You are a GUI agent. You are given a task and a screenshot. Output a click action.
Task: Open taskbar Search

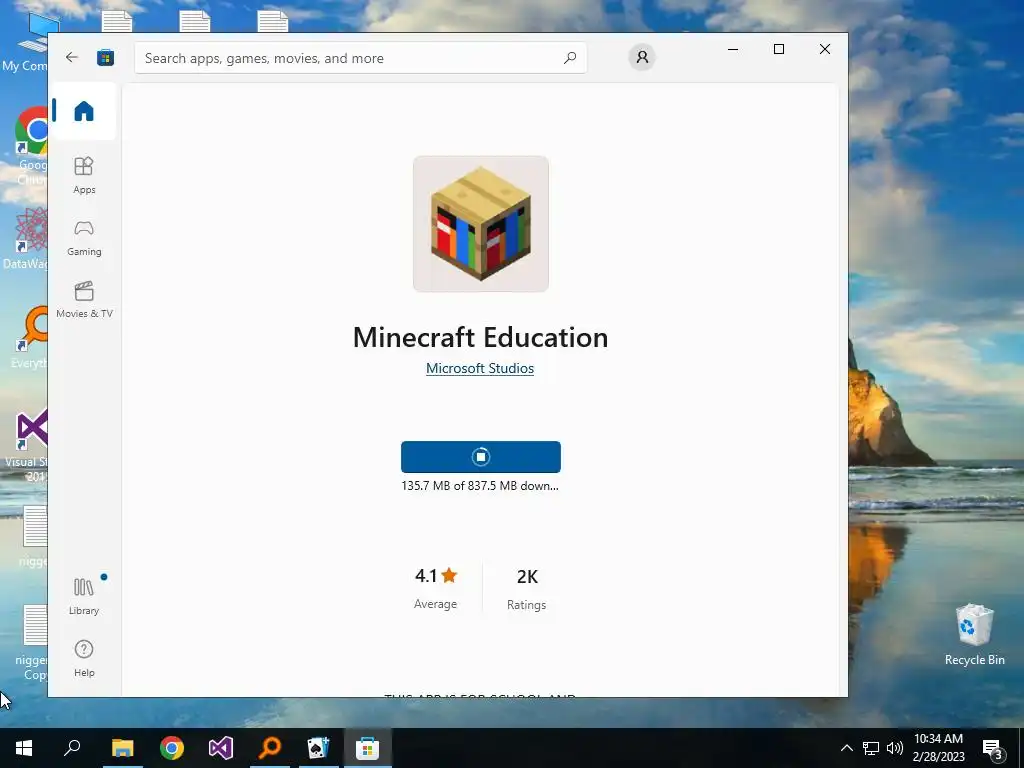coord(72,748)
